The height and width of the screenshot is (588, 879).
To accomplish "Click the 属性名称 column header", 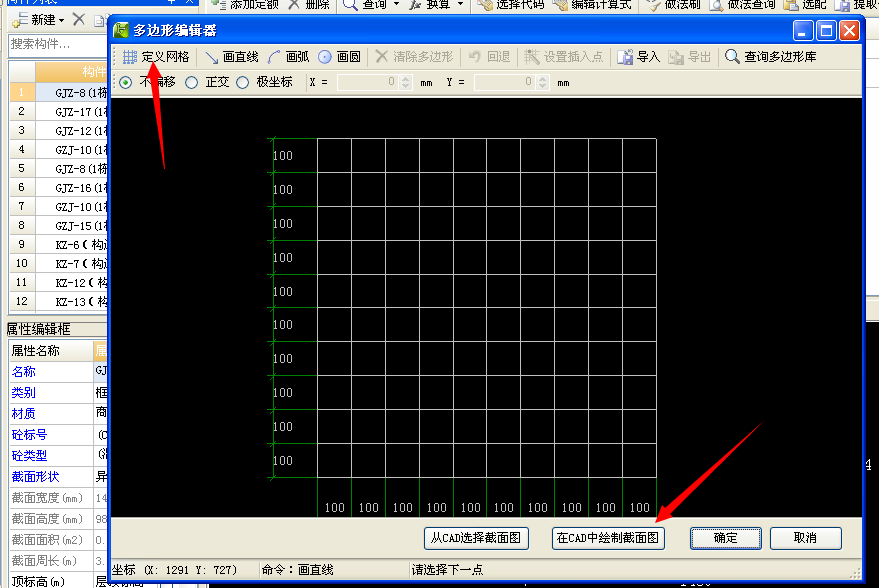I will click(50, 351).
